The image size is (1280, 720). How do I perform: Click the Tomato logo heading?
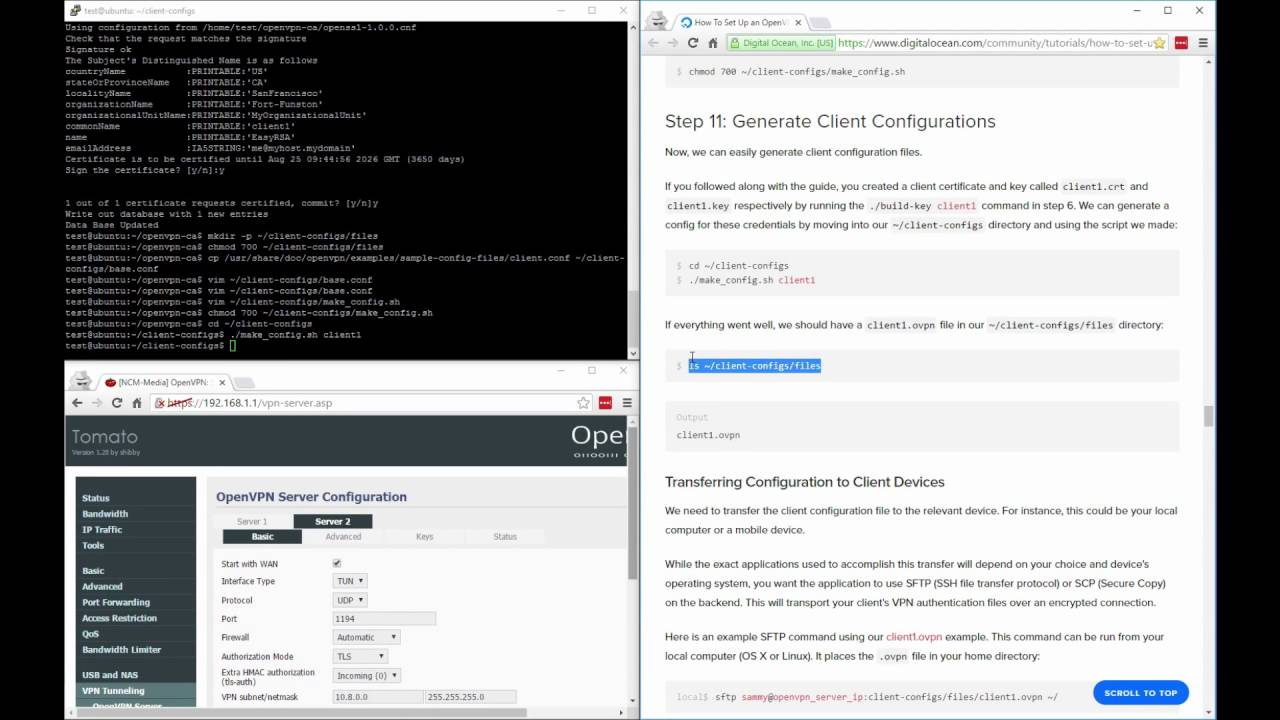(x=104, y=437)
